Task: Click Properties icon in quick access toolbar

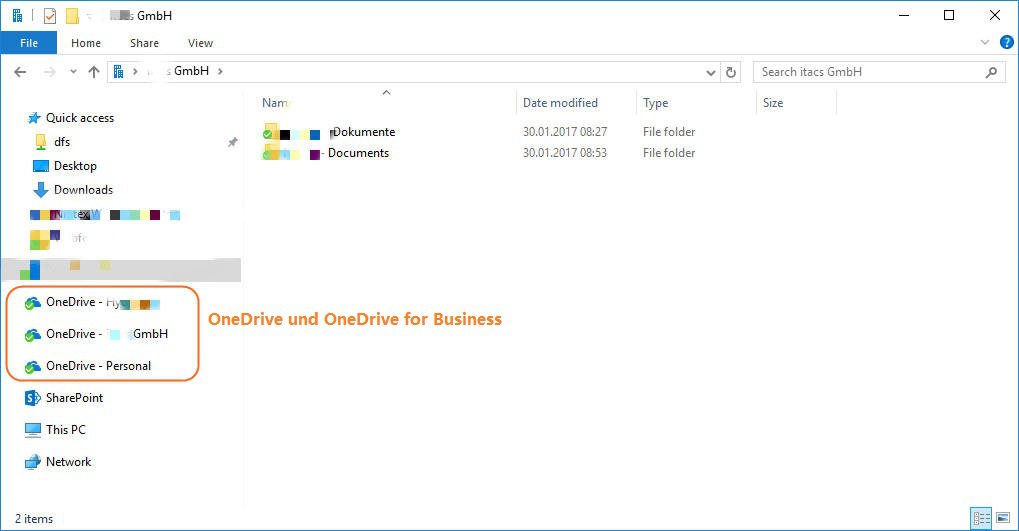Action: point(50,15)
